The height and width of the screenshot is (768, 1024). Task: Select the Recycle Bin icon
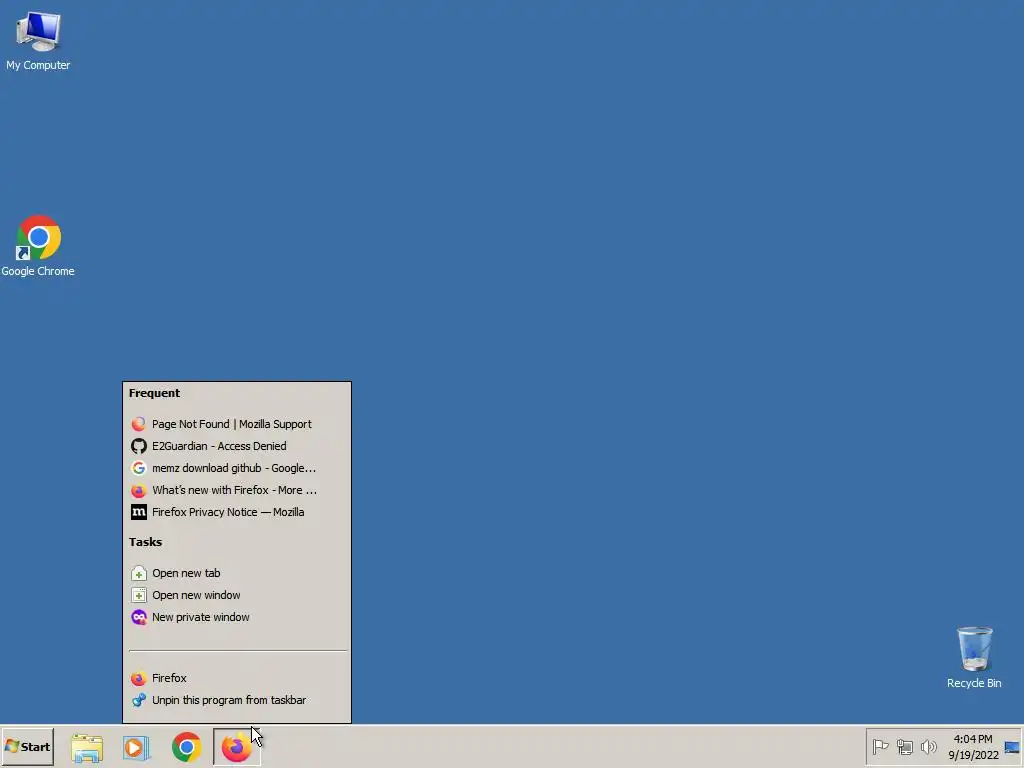tap(974, 658)
